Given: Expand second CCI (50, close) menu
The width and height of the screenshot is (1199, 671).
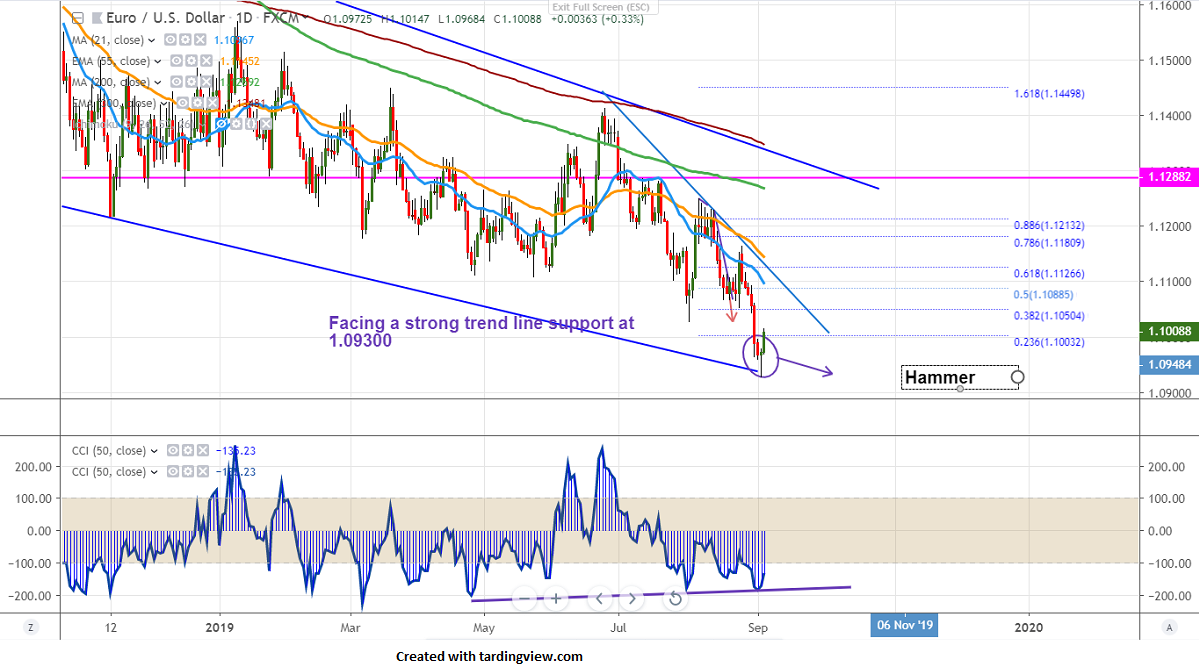Looking at the screenshot, I should pos(154,472).
